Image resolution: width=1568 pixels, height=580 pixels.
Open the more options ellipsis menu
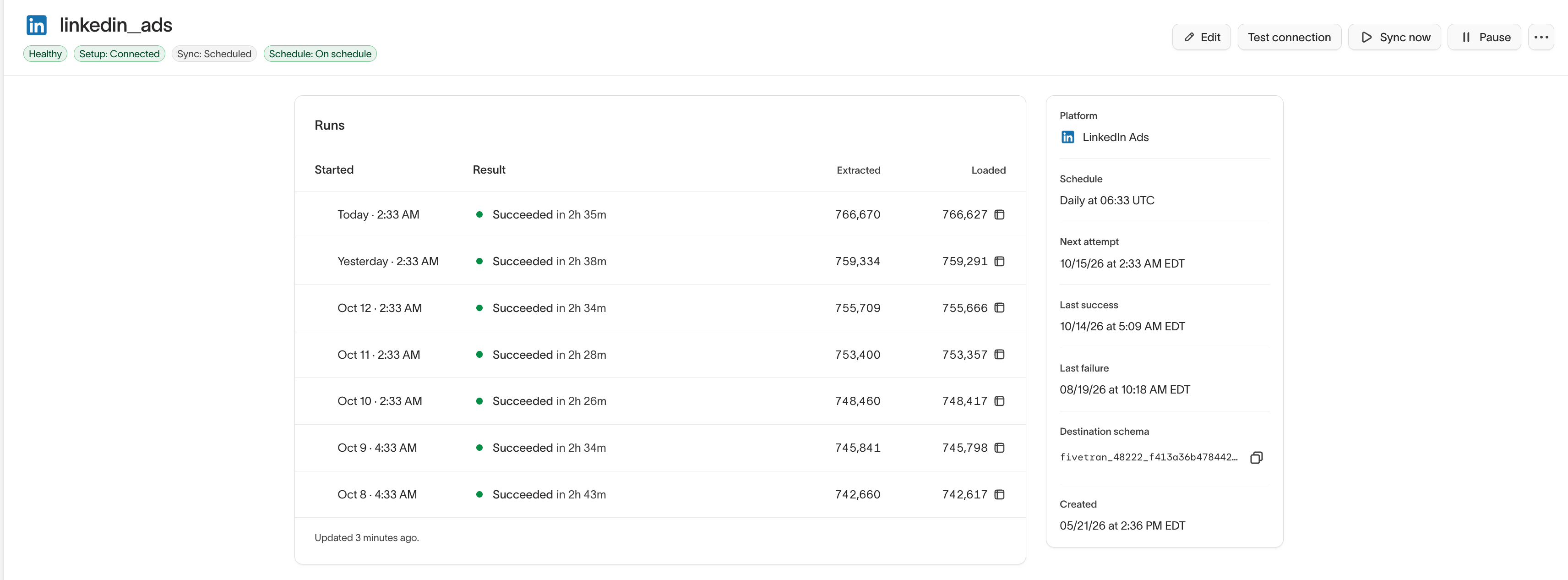[1541, 37]
